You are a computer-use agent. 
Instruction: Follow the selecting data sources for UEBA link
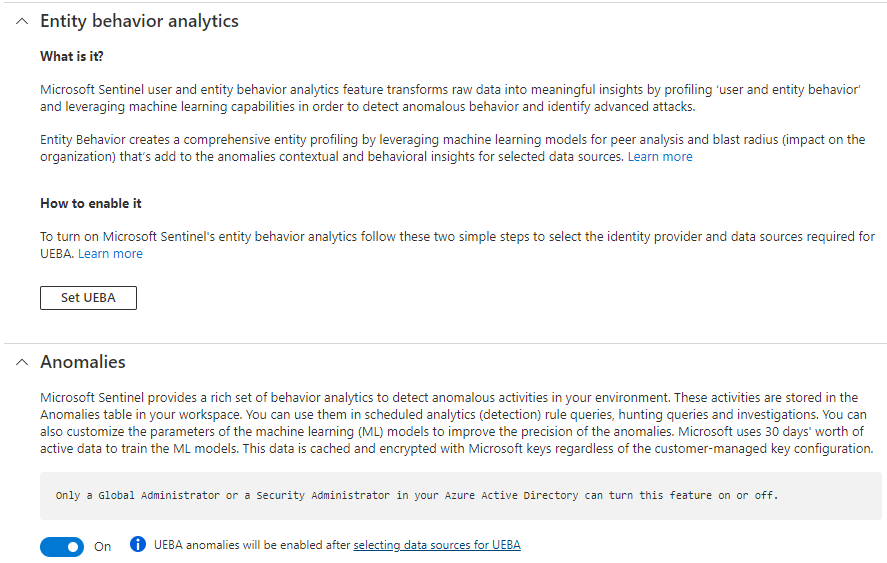437,545
